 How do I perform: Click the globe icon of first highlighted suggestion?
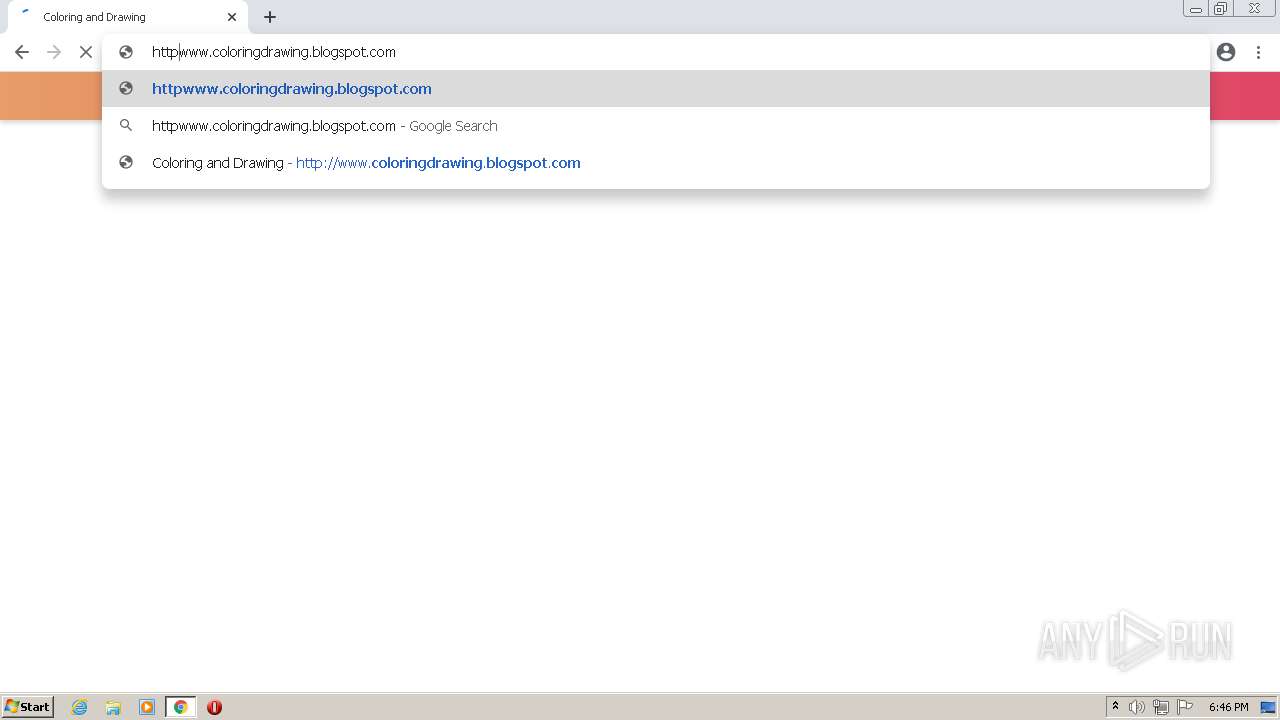tap(126, 89)
